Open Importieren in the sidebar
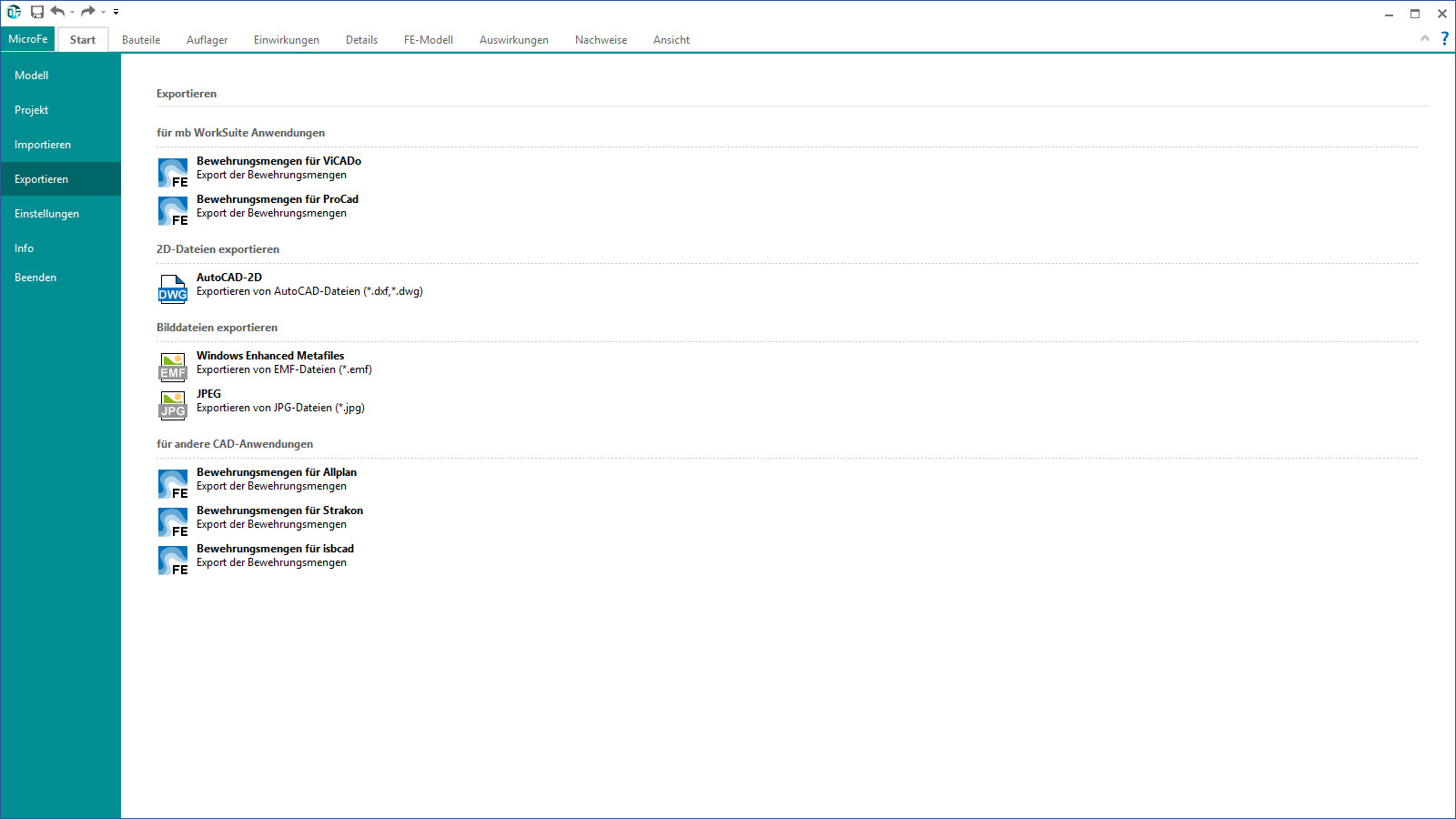1456x819 pixels. point(61,145)
